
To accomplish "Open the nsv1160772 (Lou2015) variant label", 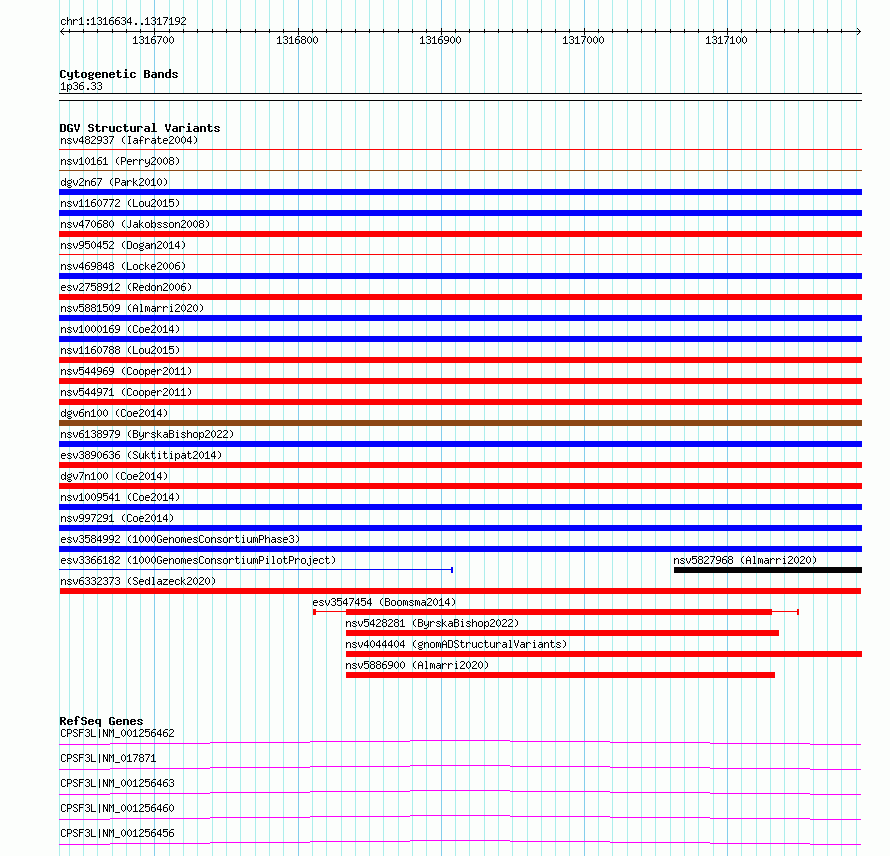I will coord(120,203).
